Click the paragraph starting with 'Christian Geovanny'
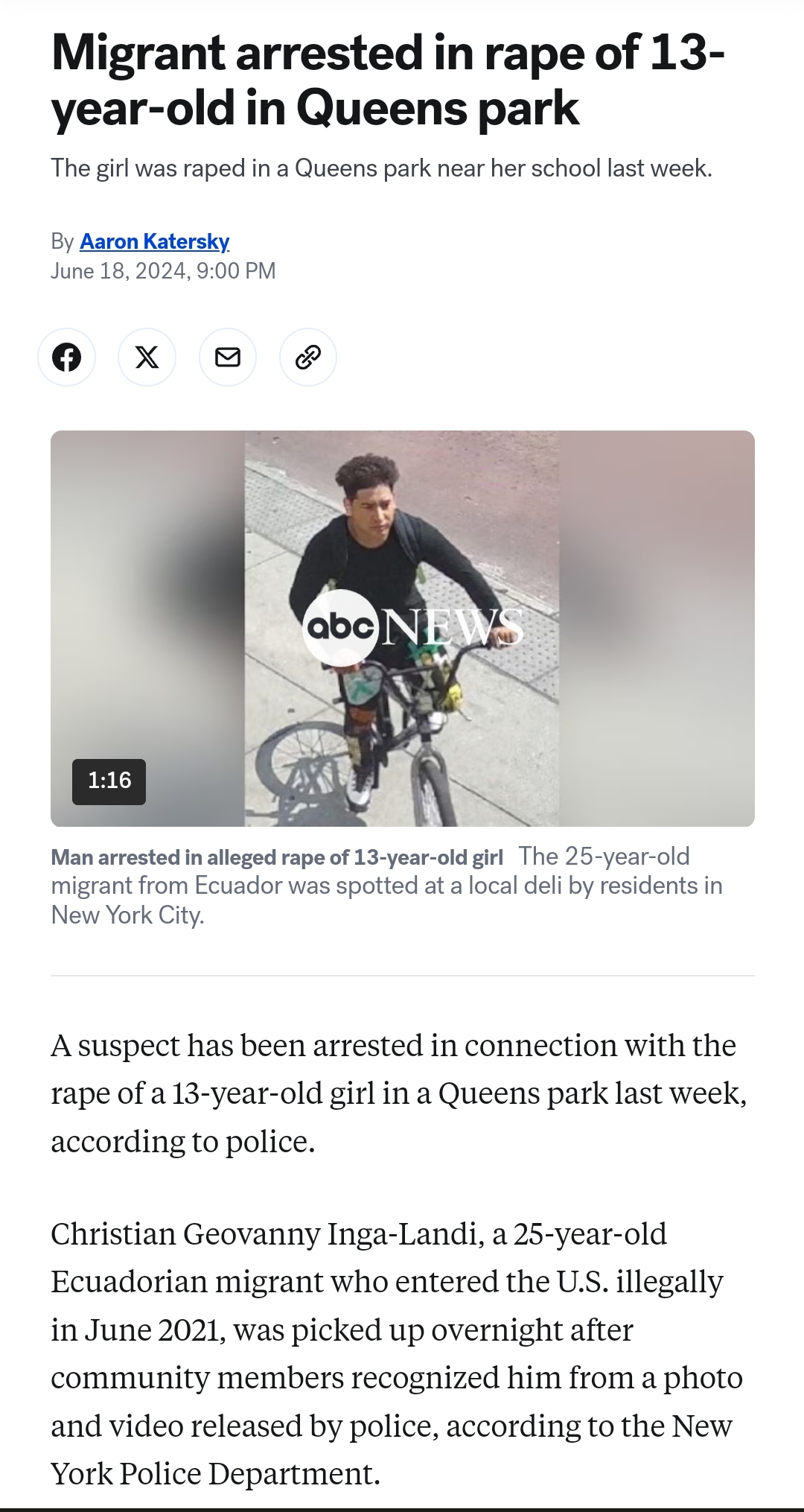This screenshot has height=1512, width=804. click(397, 1353)
